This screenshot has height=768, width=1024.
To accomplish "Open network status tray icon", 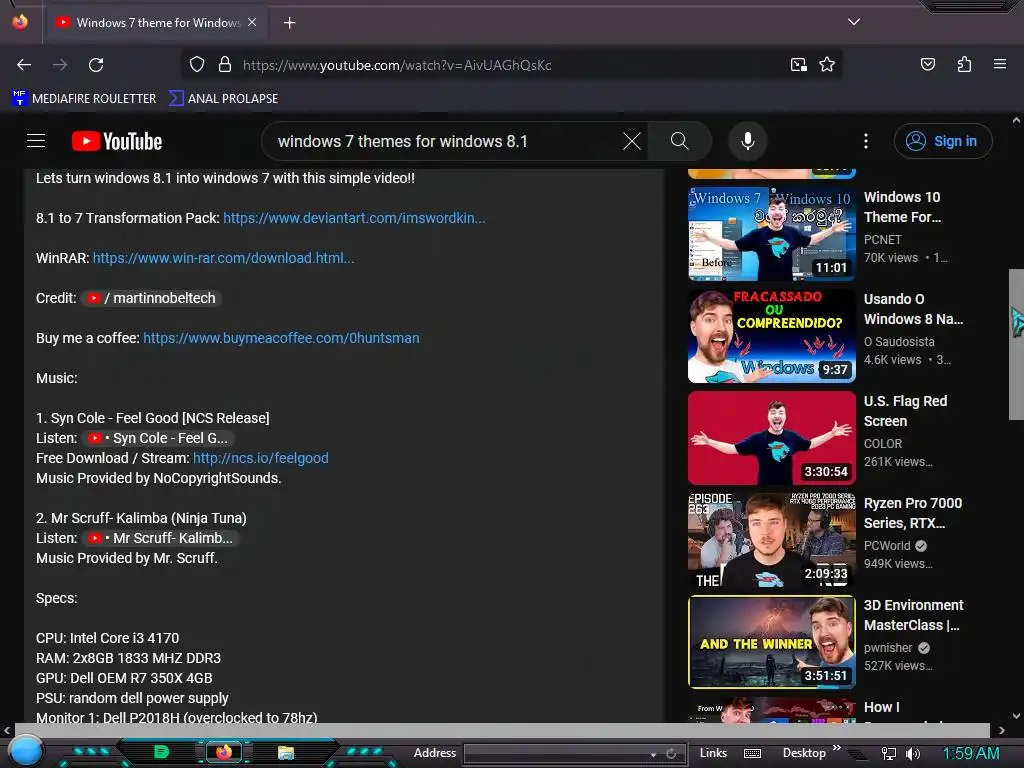I will click(x=889, y=754).
